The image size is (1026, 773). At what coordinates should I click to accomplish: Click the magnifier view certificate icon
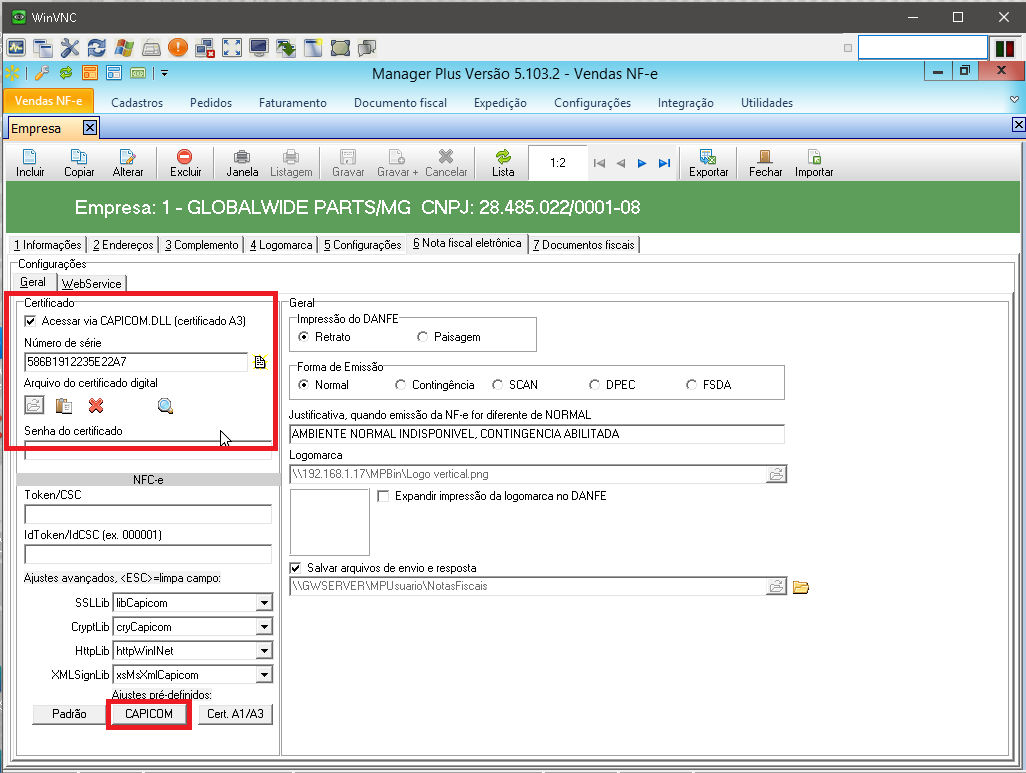166,406
